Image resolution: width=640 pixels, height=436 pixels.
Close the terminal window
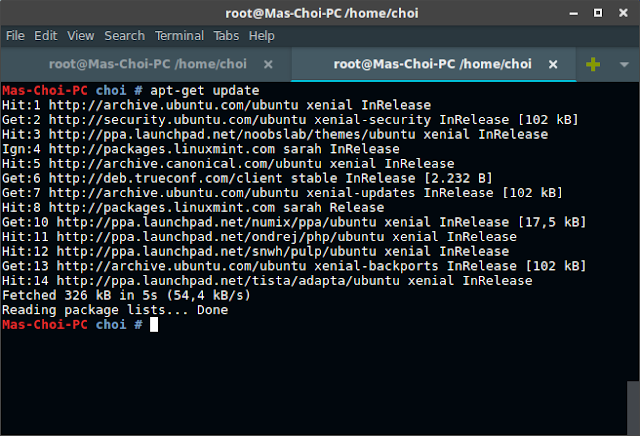pyautogui.click(x=623, y=13)
